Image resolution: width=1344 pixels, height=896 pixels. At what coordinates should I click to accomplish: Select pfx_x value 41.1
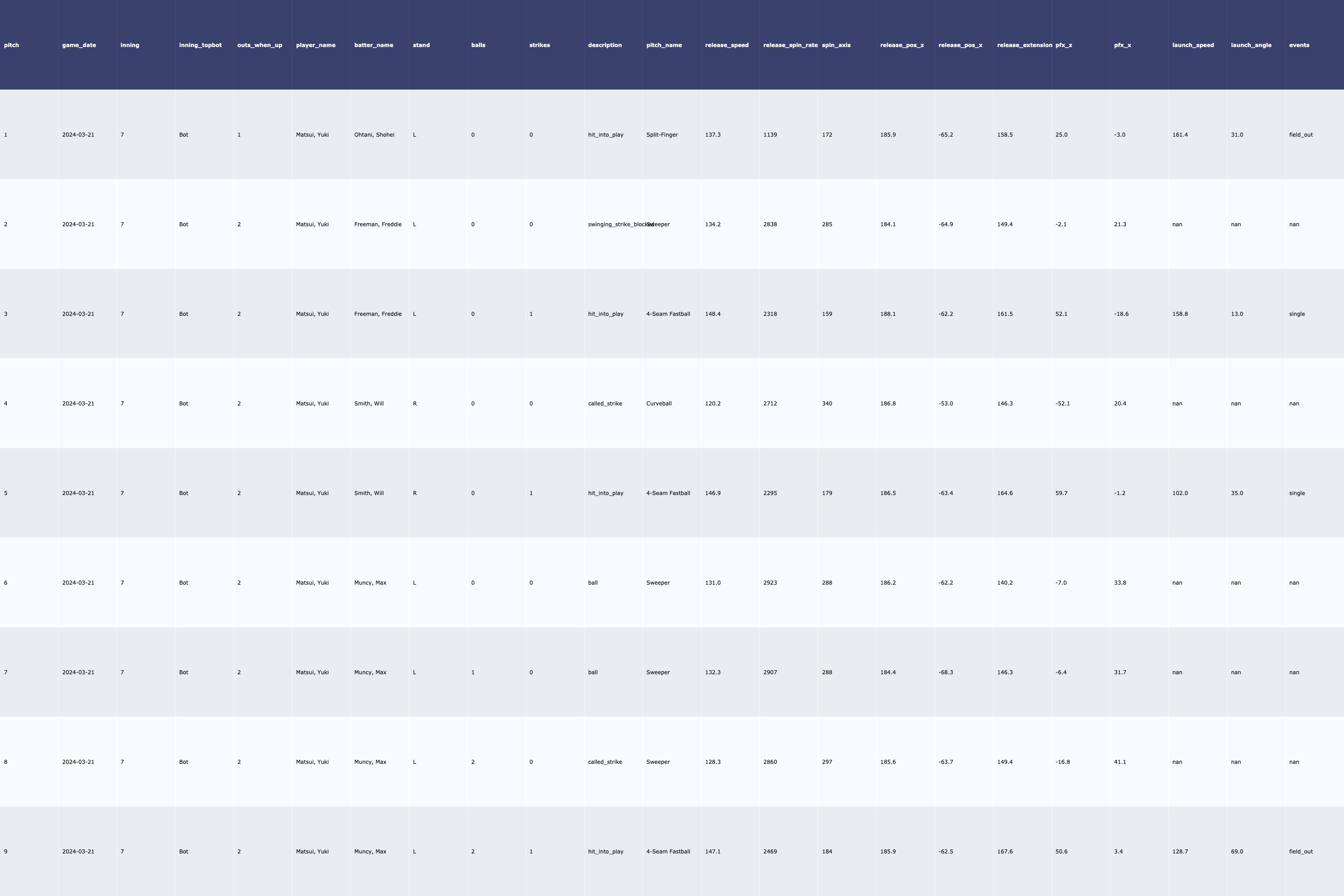click(1120, 762)
